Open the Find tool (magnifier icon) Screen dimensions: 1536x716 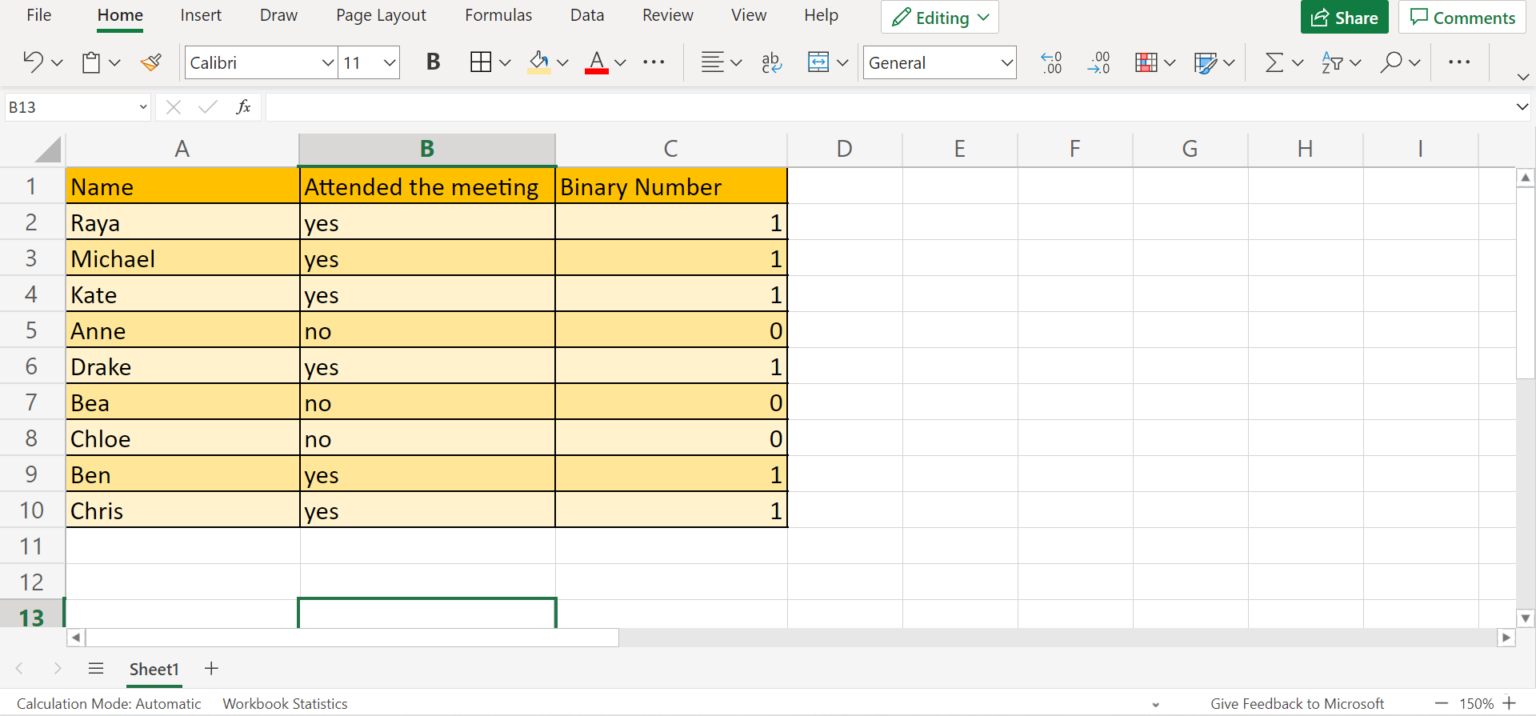click(1391, 62)
